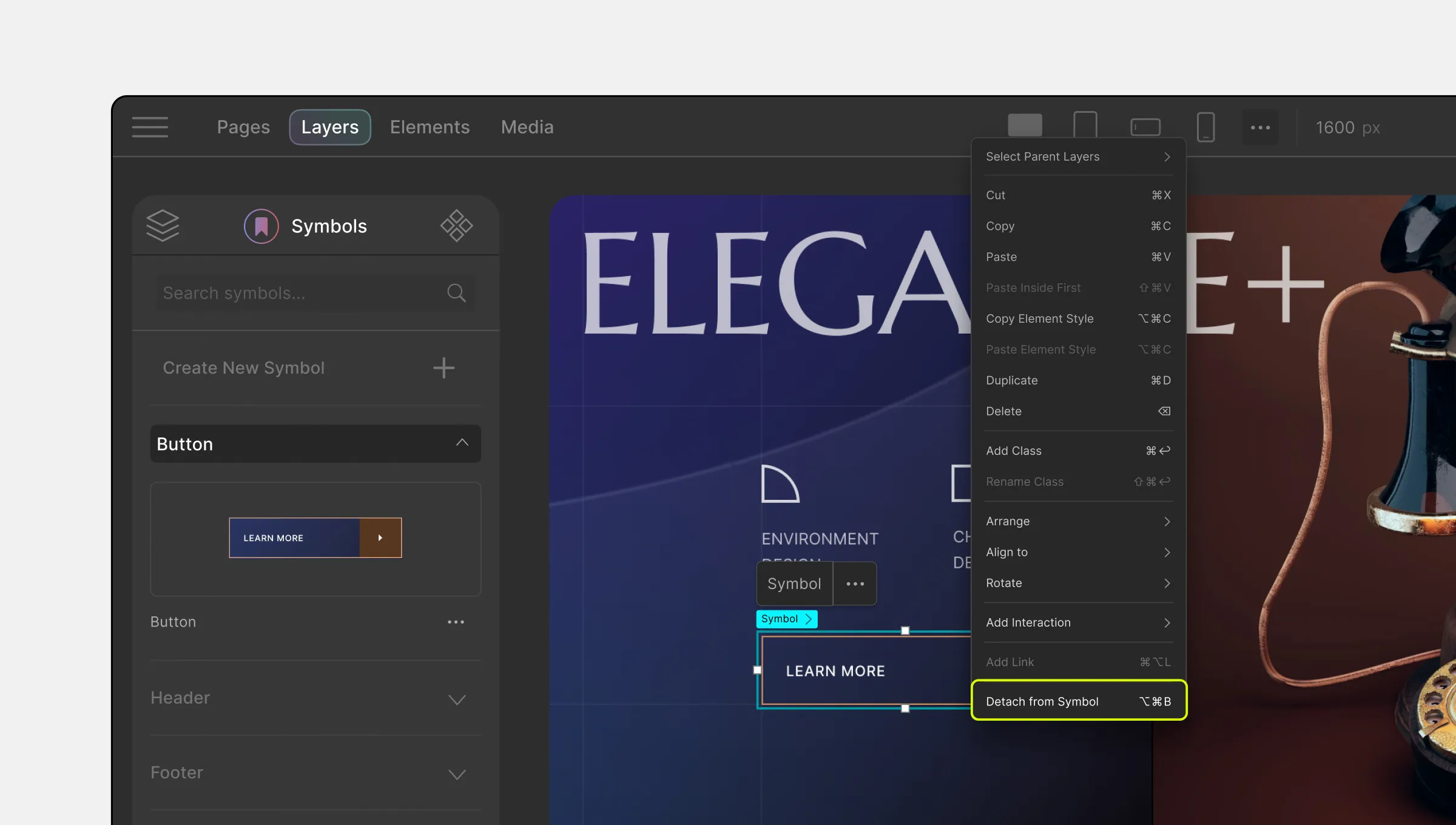
Task: Open options for the Button symbol
Action: coord(456,622)
